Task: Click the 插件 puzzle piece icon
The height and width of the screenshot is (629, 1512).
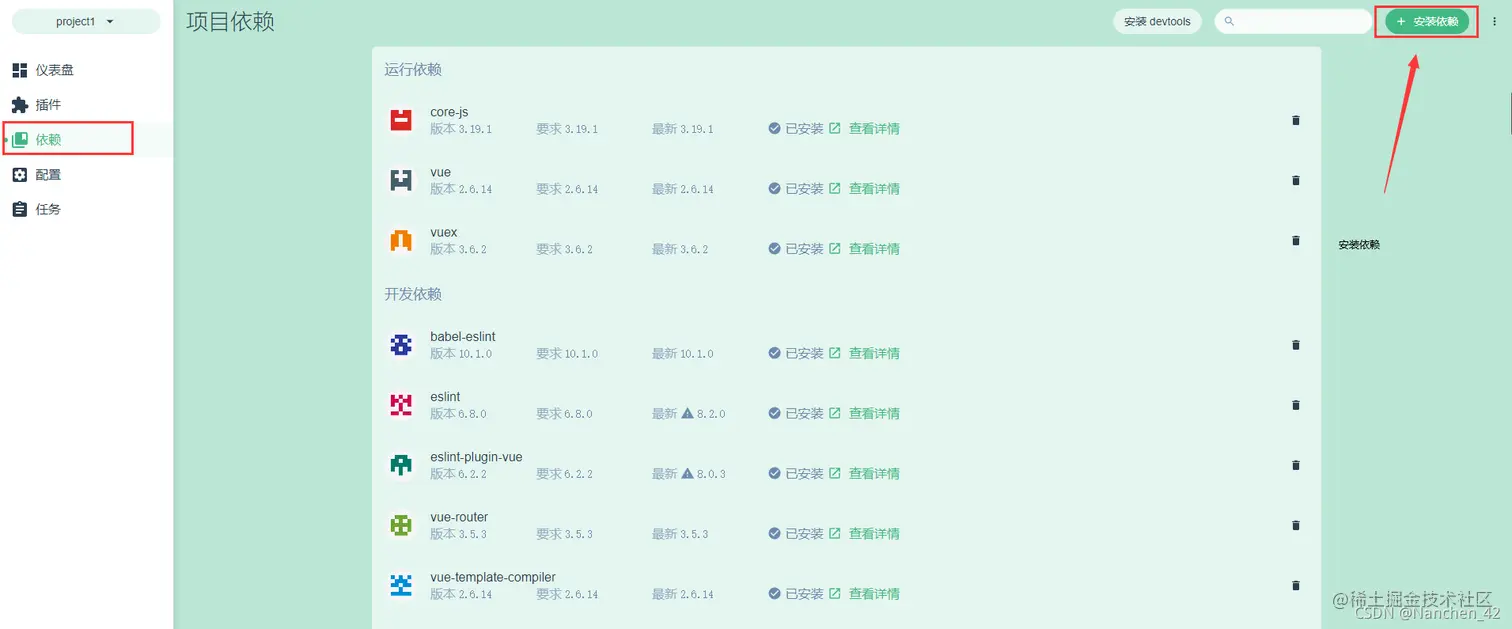Action: tap(20, 105)
